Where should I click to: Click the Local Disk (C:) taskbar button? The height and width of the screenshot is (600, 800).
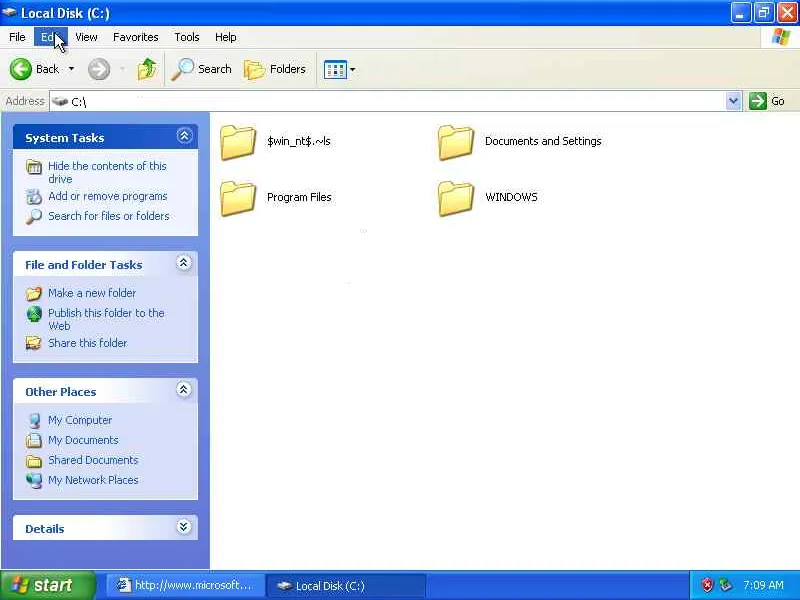click(x=346, y=585)
